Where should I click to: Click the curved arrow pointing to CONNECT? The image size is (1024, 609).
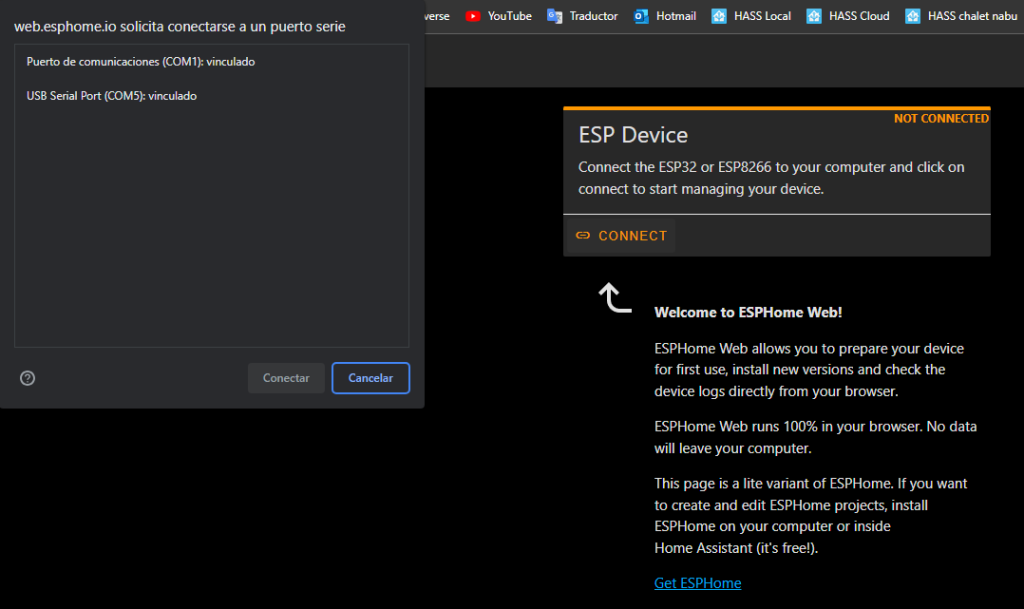click(614, 297)
